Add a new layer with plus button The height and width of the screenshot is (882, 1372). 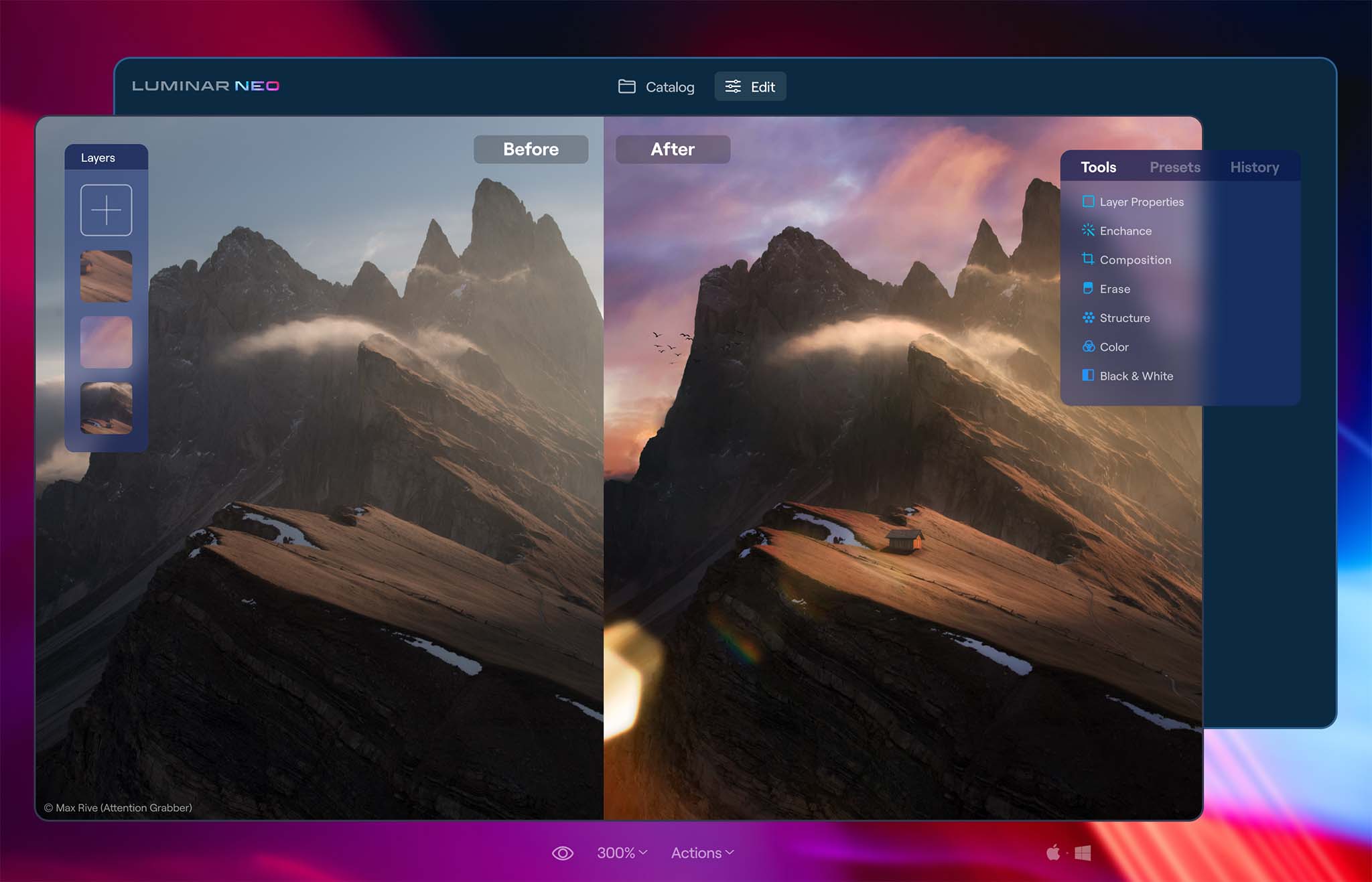coord(106,210)
